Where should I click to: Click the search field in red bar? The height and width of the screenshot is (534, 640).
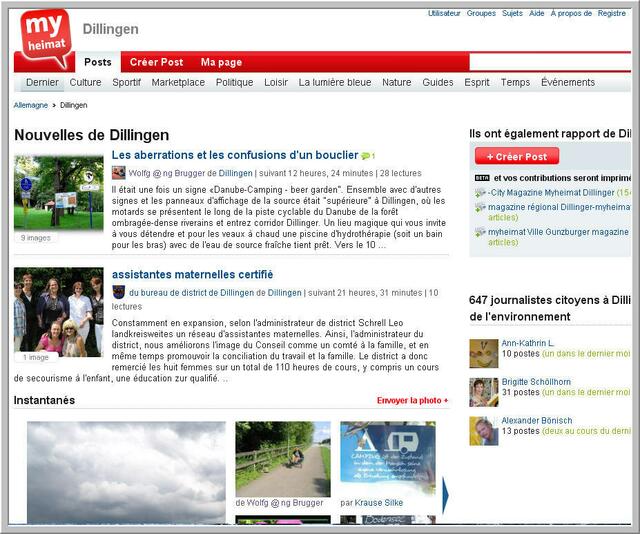click(550, 62)
